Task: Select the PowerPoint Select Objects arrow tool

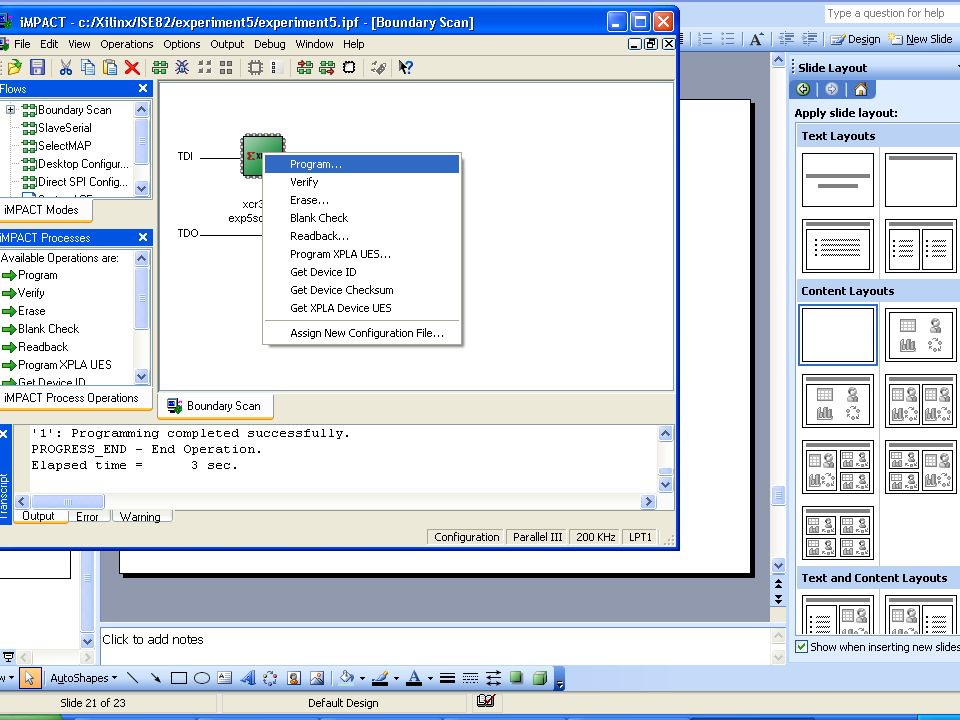Action: 29,678
